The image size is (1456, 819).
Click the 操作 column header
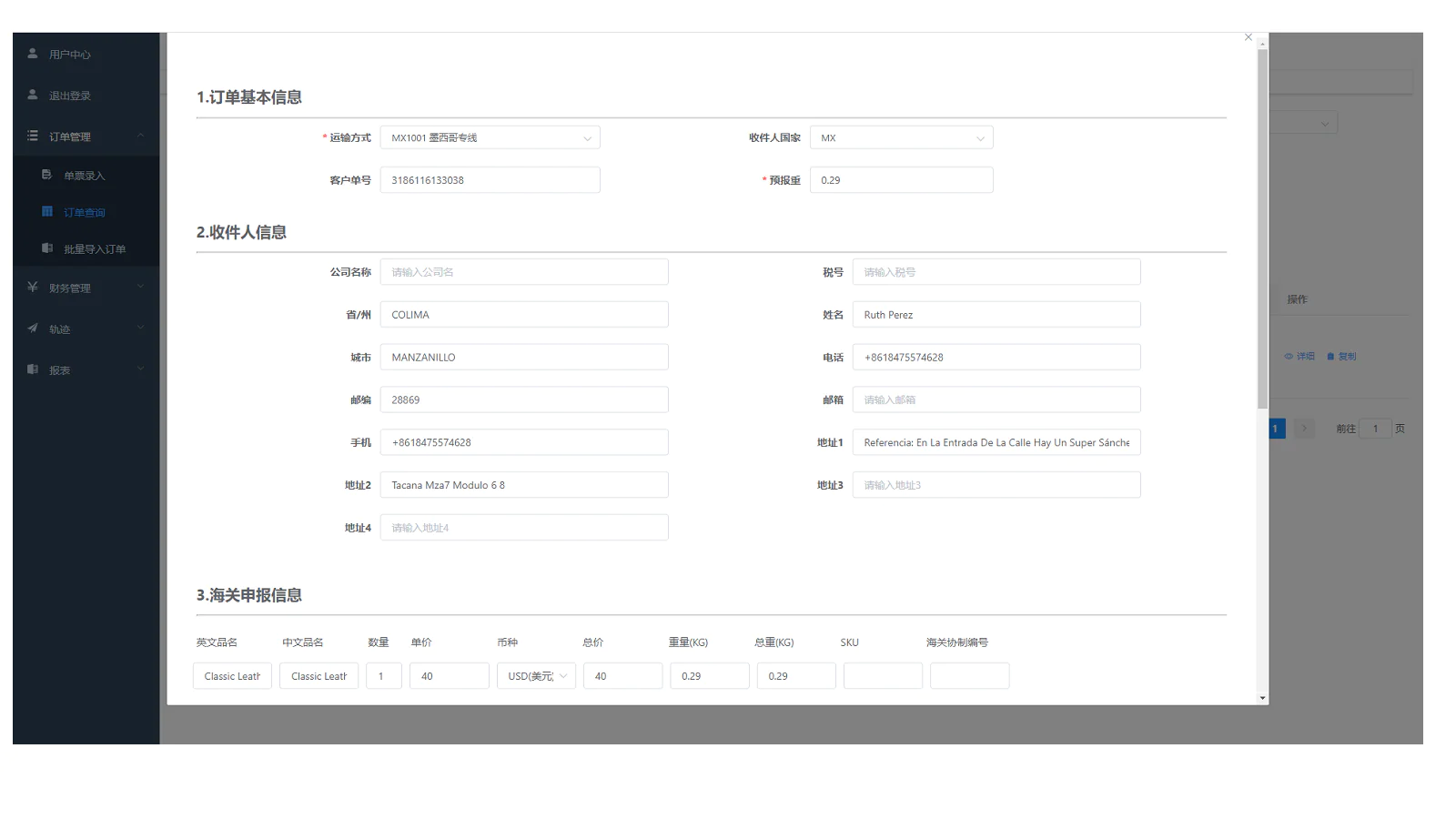pos(1297,299)
